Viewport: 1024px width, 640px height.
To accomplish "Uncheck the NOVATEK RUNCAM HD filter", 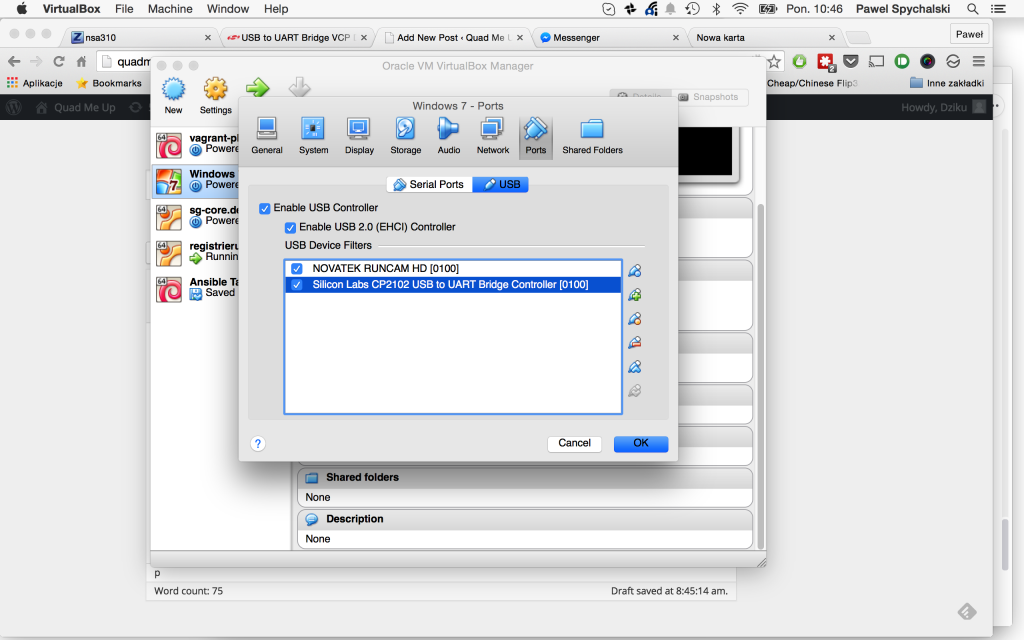I will [x=295, y=268].
